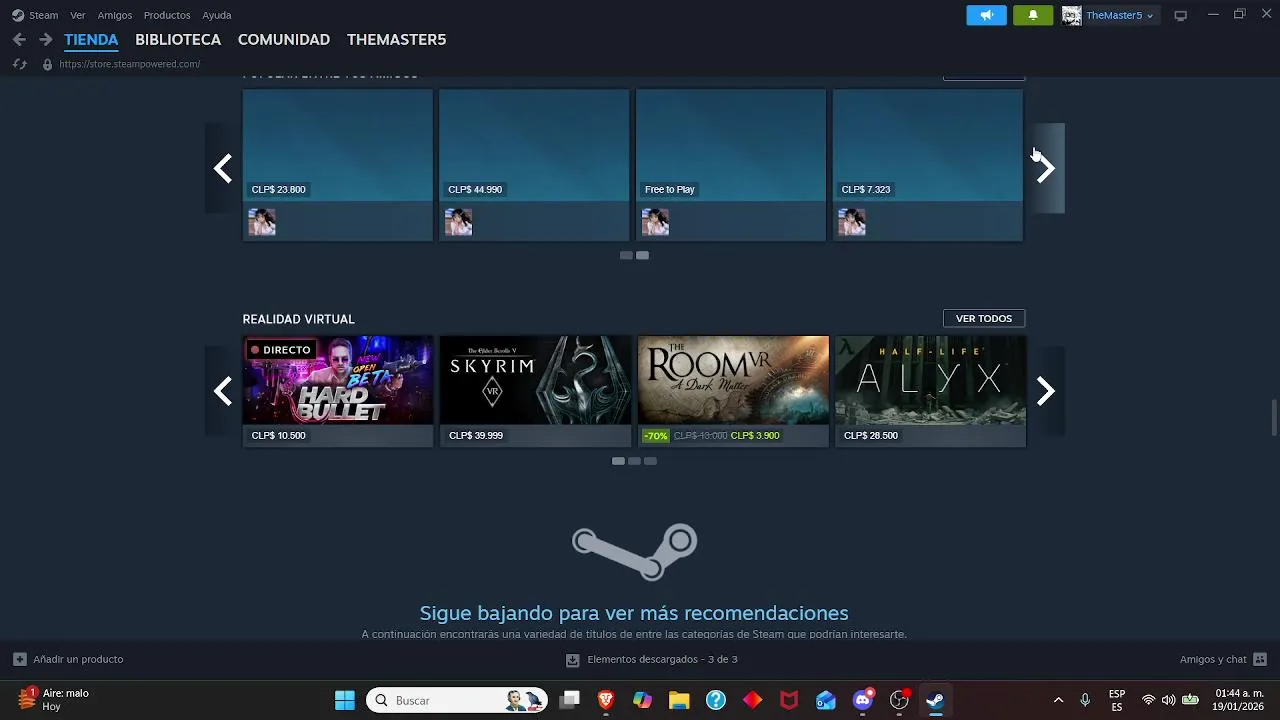Open the Steam announcements megaphone button

click(986, 15)
